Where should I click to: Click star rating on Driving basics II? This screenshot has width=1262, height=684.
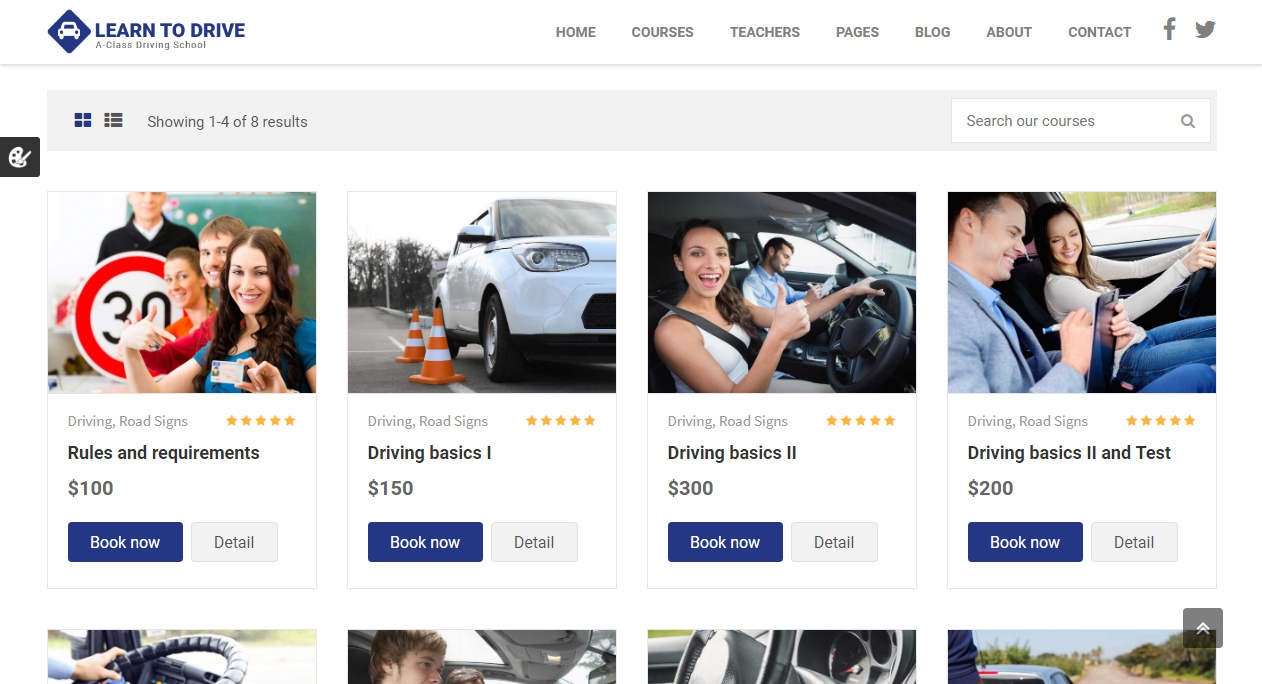(x=860, y=421)
